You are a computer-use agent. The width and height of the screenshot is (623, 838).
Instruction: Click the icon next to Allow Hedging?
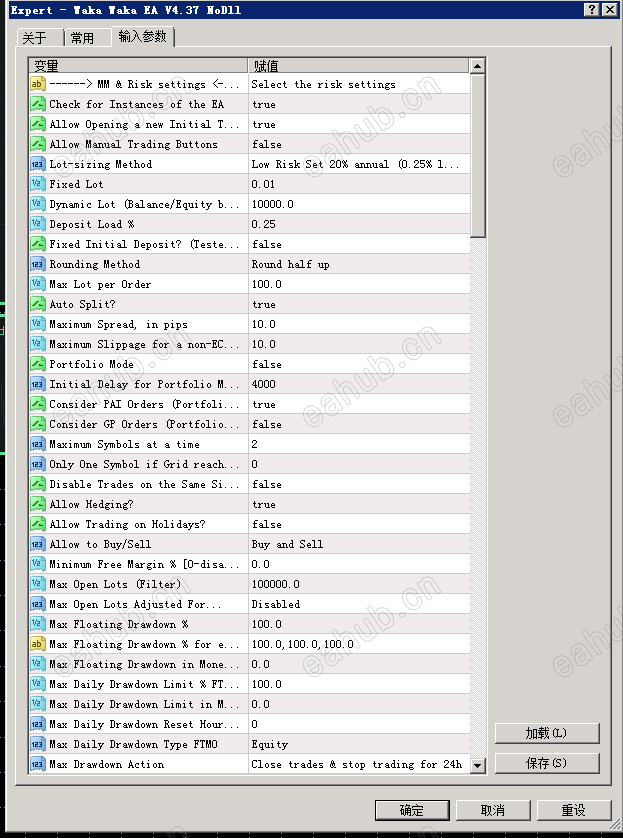37,504
